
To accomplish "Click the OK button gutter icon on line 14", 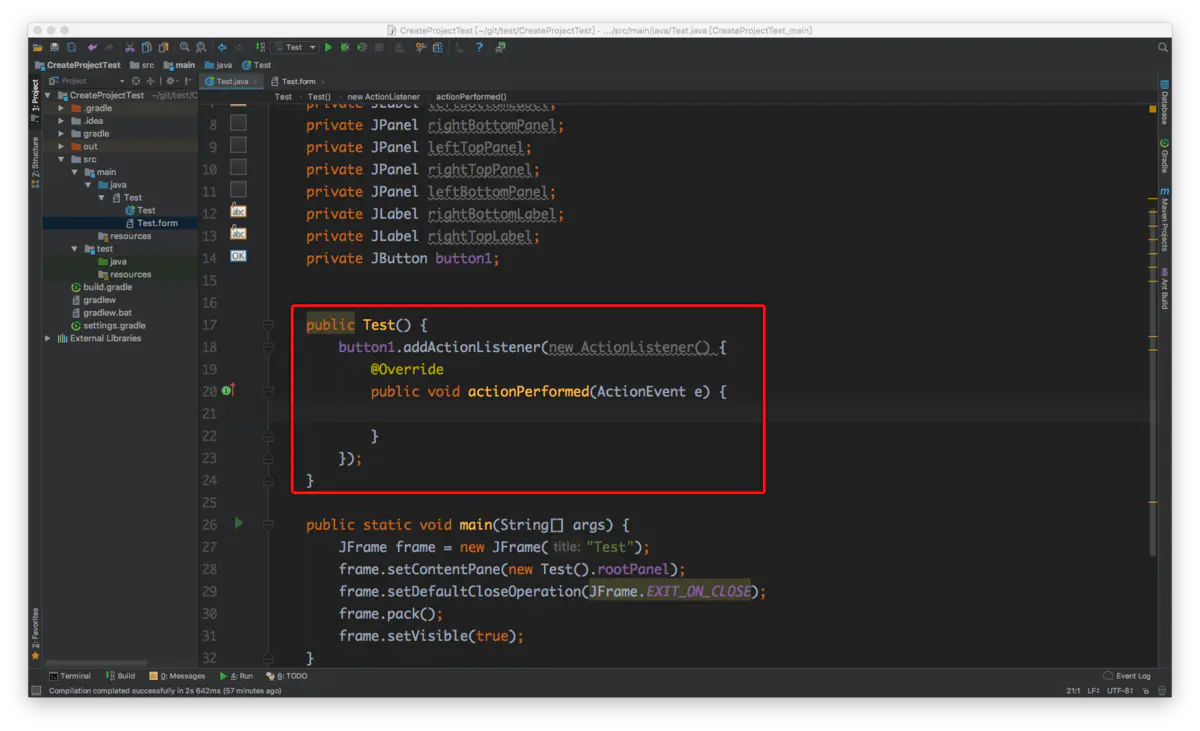I will (238, 256).
